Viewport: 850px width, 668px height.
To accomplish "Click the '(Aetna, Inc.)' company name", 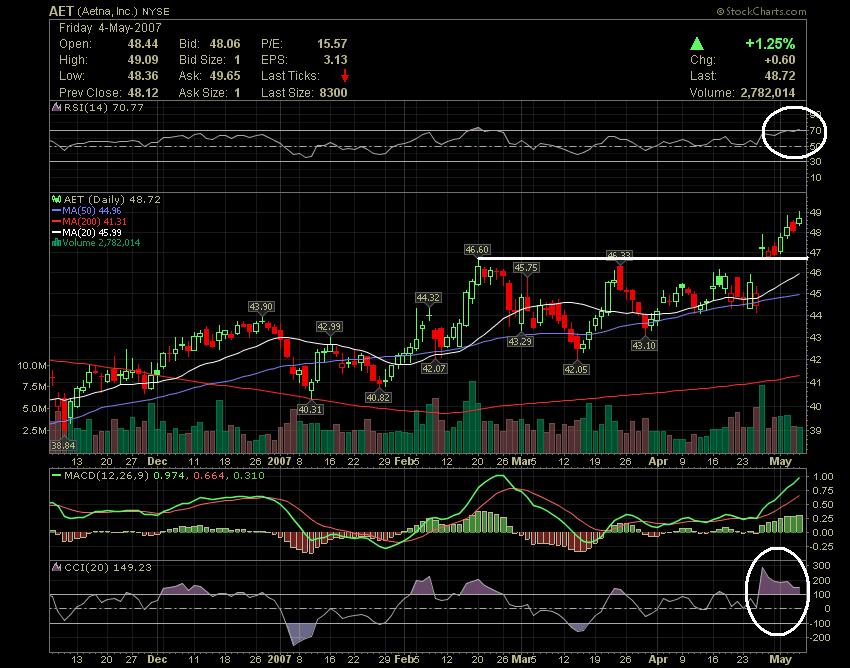I will (x=107, y=11).
